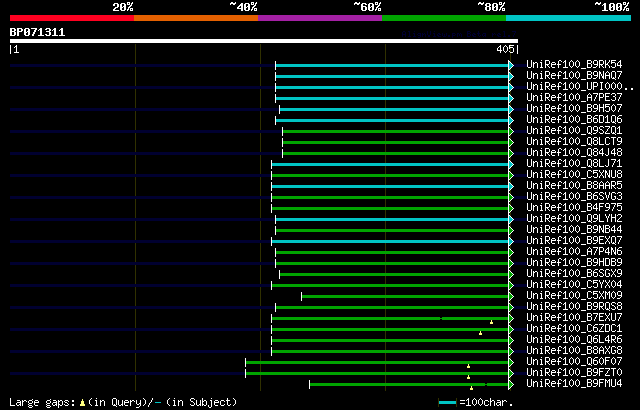Image resolution: width=640 pixels, height=410 pixels.
Task: Click the UniRef100_A7PE37 label
Action: point(574,98)
